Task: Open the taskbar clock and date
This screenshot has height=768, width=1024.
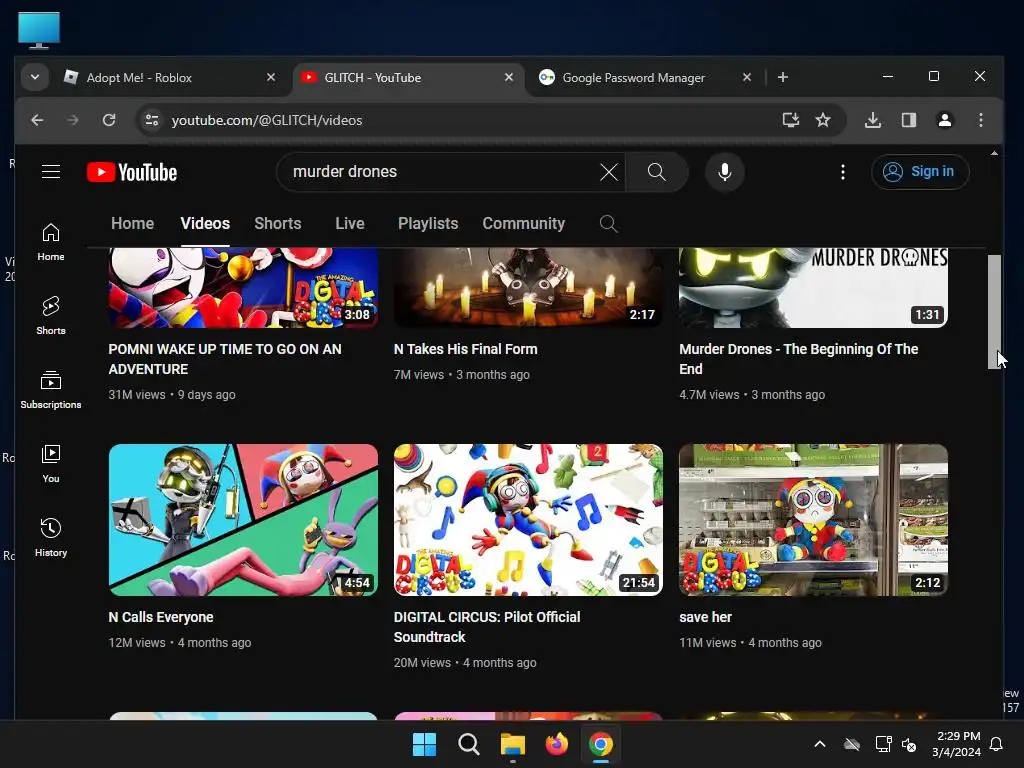Action: tap(957, 744)
